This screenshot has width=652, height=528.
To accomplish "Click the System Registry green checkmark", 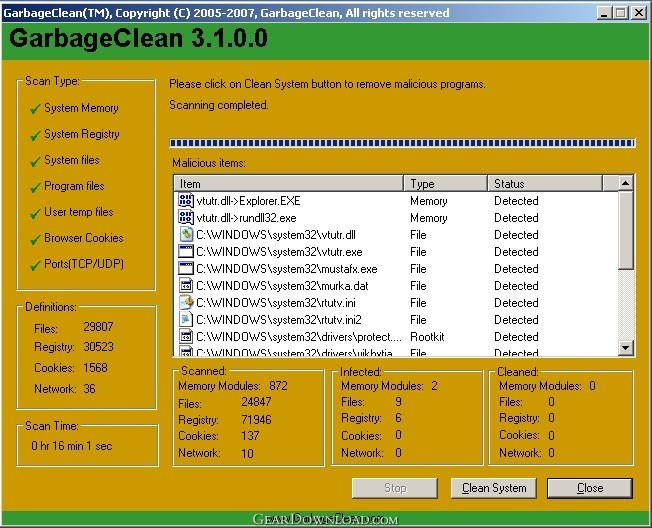I will [35, 135].
